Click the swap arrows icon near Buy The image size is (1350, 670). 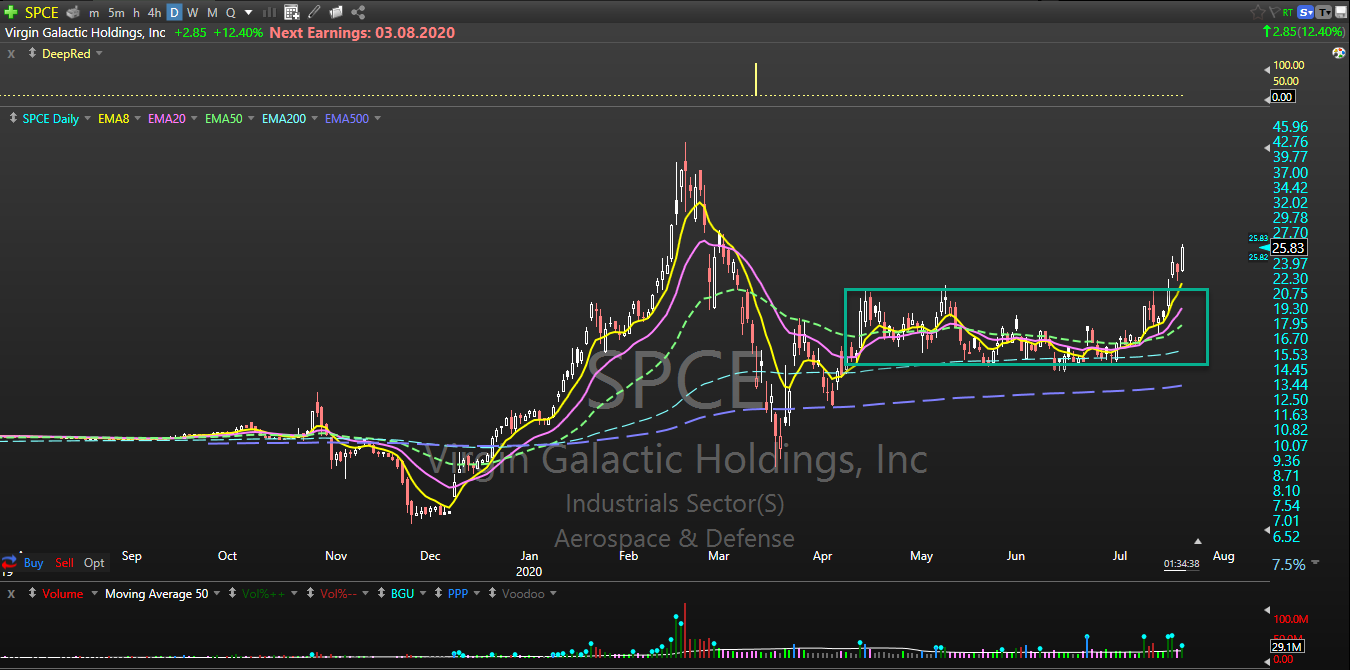pos(9,562)
